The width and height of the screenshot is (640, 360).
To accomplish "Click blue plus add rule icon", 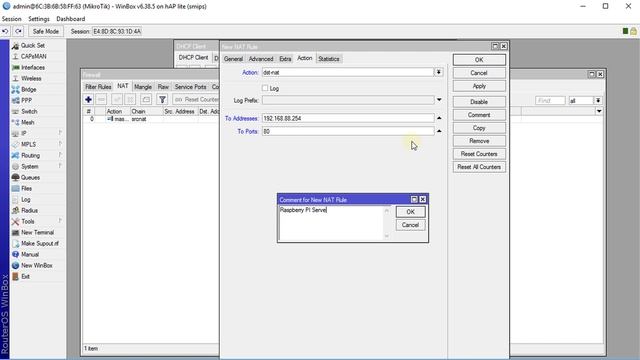I will 88,99.
